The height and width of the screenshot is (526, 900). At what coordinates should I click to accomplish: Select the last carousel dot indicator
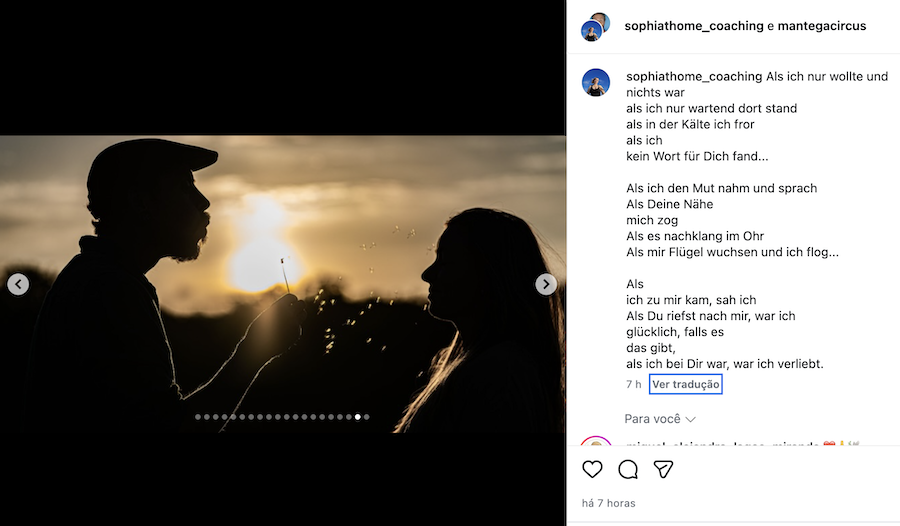367,417
